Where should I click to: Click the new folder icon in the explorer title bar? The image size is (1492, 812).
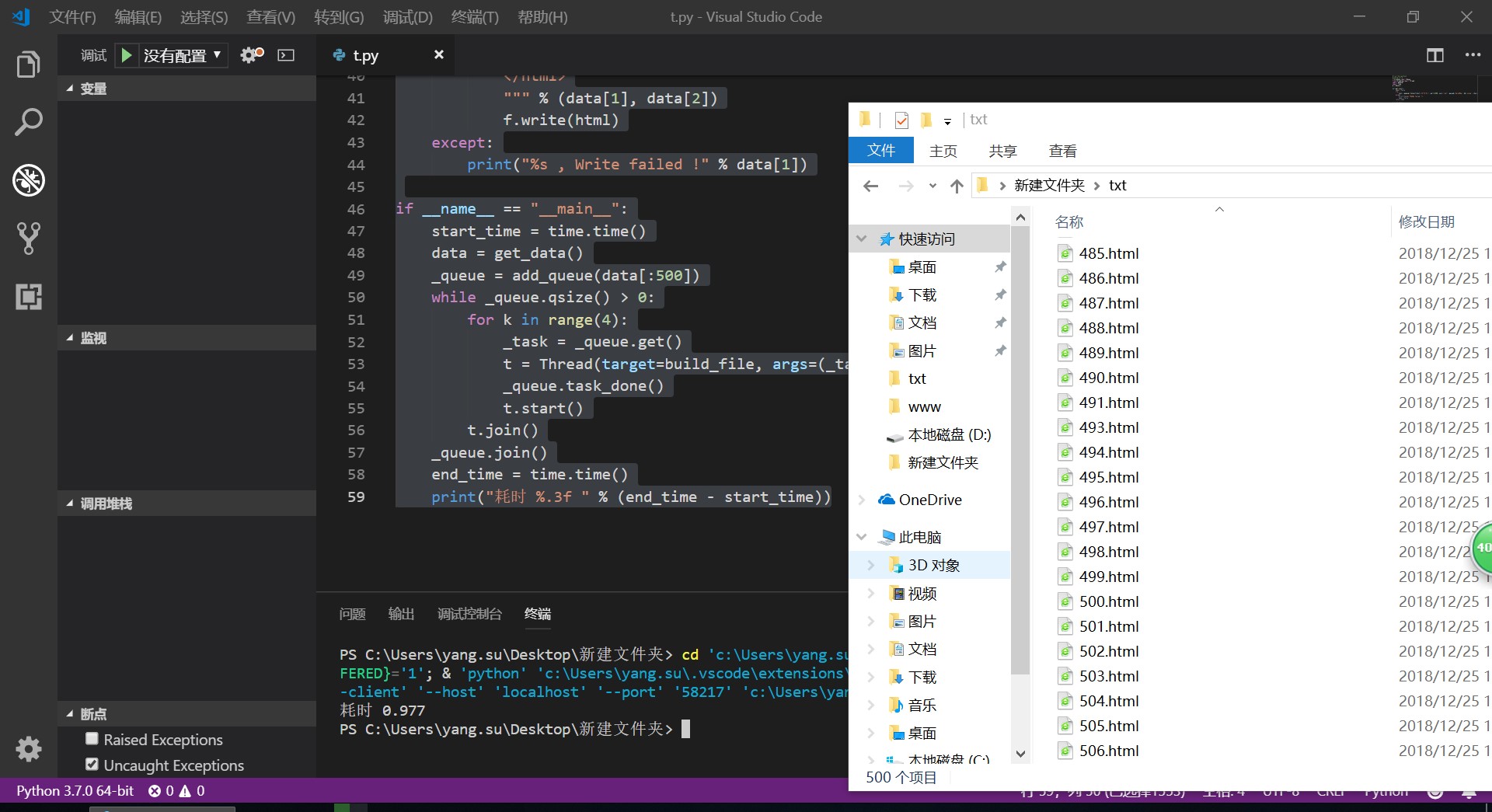(x=926, y=120)
